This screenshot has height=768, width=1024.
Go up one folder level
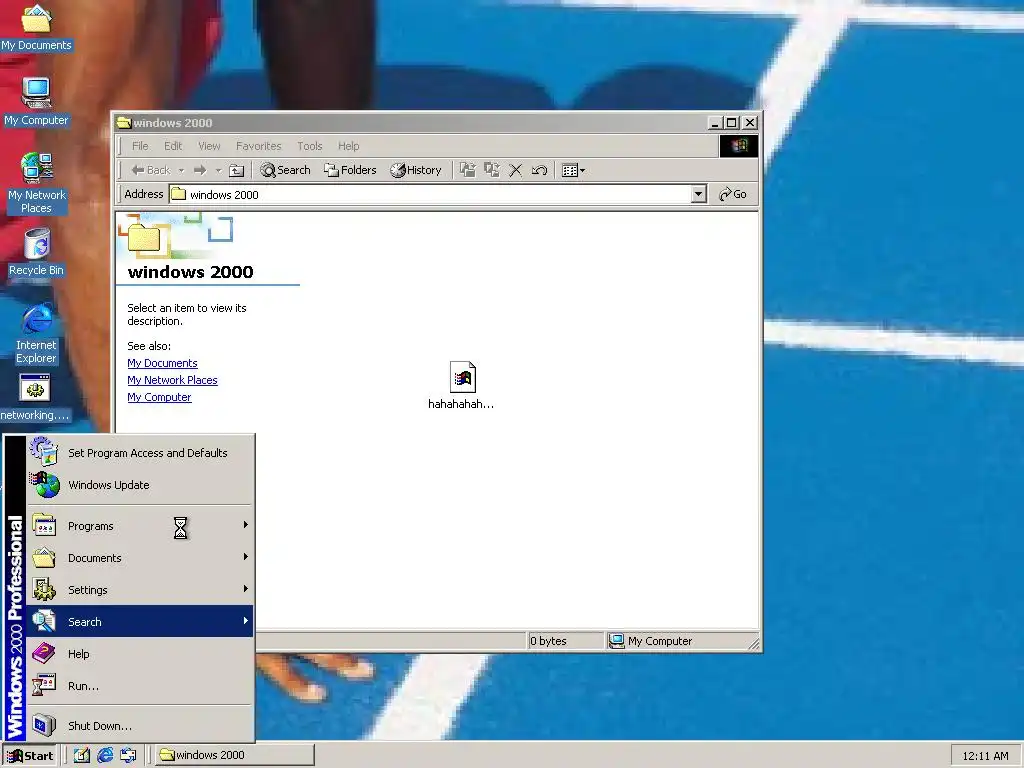point(236,170)
